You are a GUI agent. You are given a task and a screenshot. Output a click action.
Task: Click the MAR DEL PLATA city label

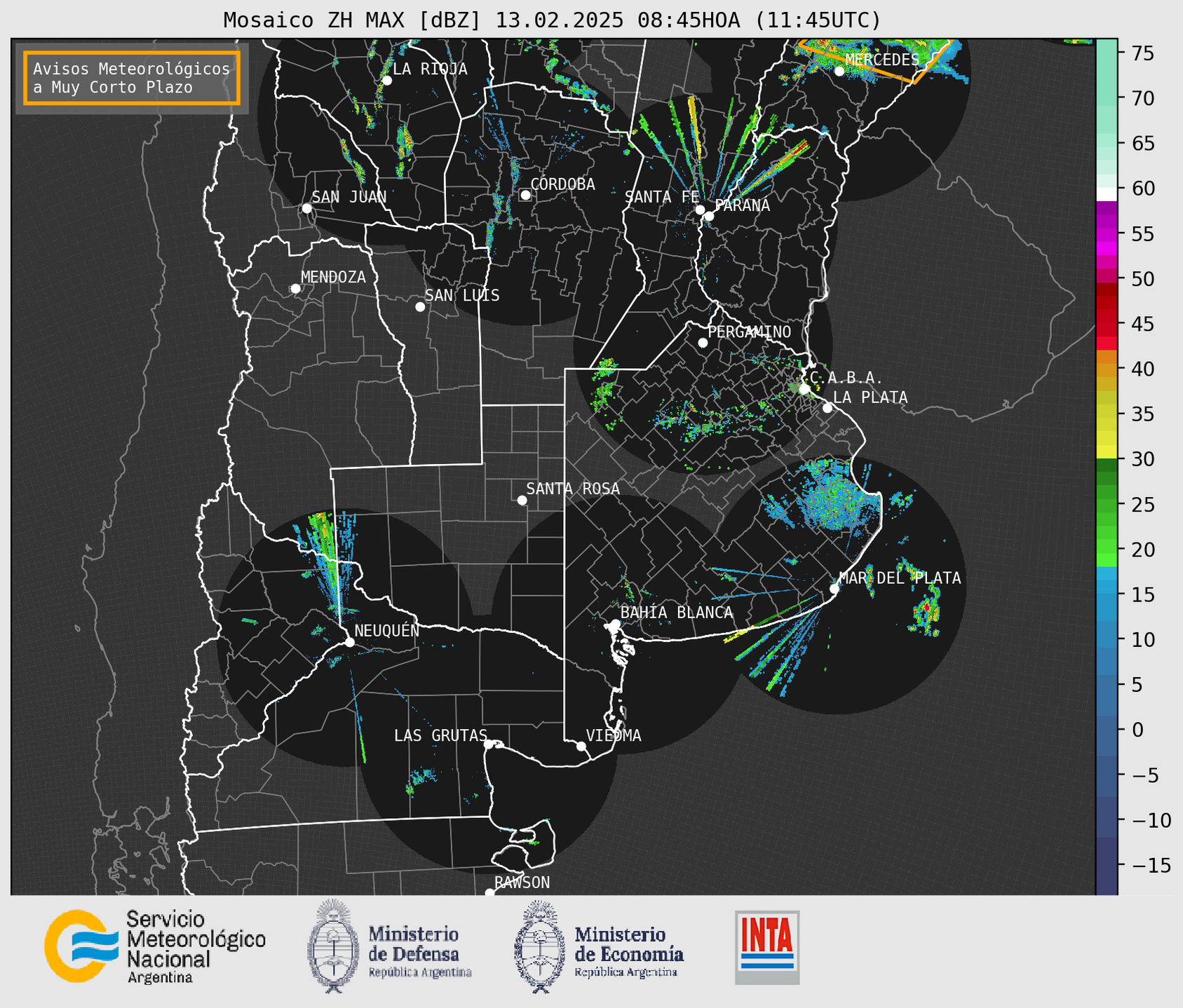(x=900, y=578)
